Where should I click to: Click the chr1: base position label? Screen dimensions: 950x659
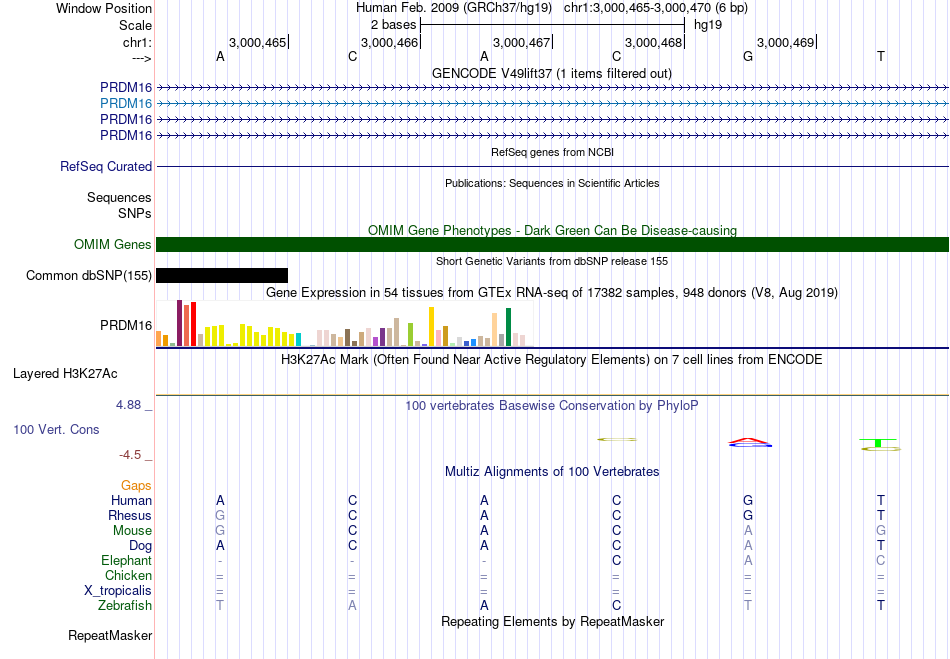(x=137, y=42)
